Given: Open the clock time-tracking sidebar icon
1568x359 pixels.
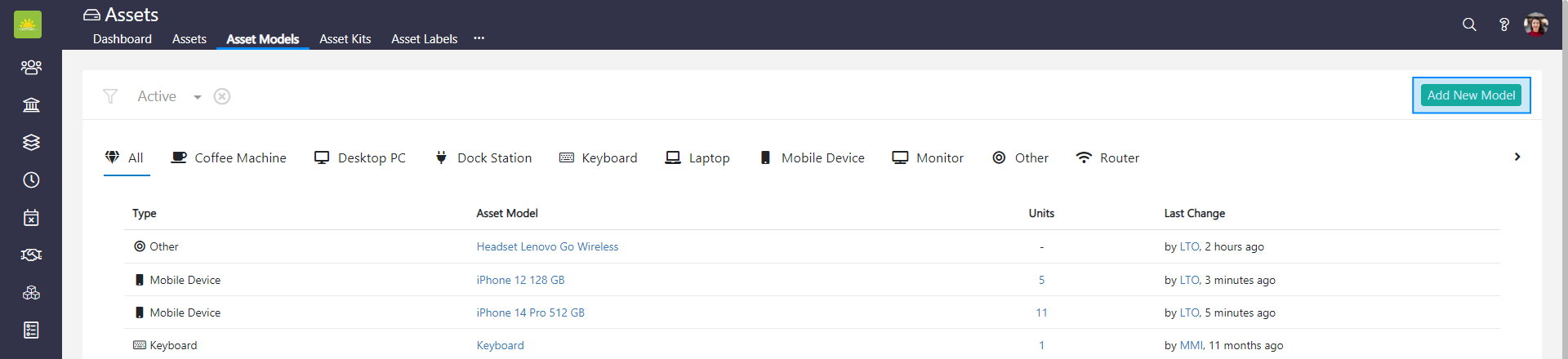Looking at the screenshot, I should pyautogui.click(x=31, y=179).
